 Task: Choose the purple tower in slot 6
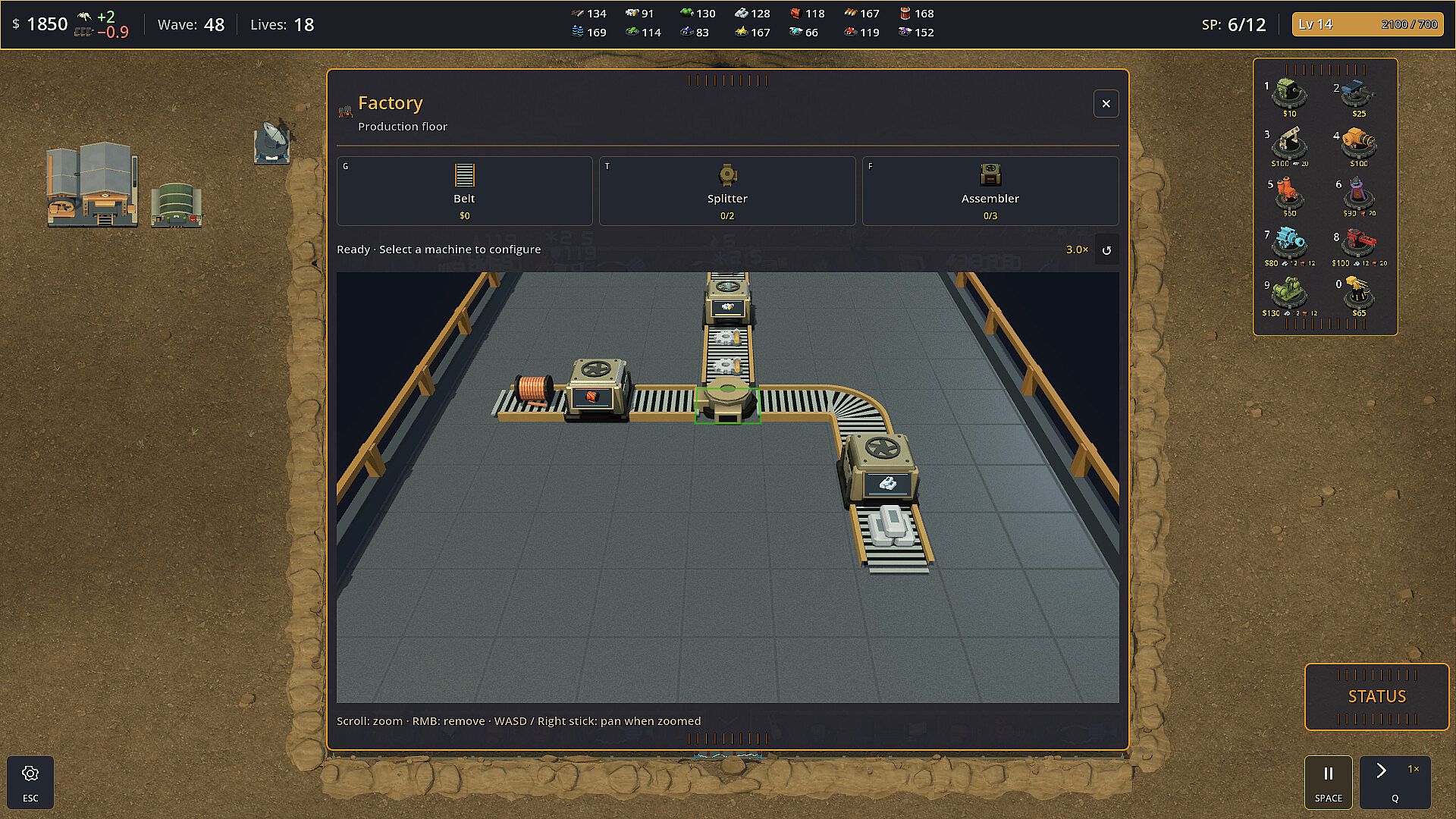click(x=1358, y=197)
